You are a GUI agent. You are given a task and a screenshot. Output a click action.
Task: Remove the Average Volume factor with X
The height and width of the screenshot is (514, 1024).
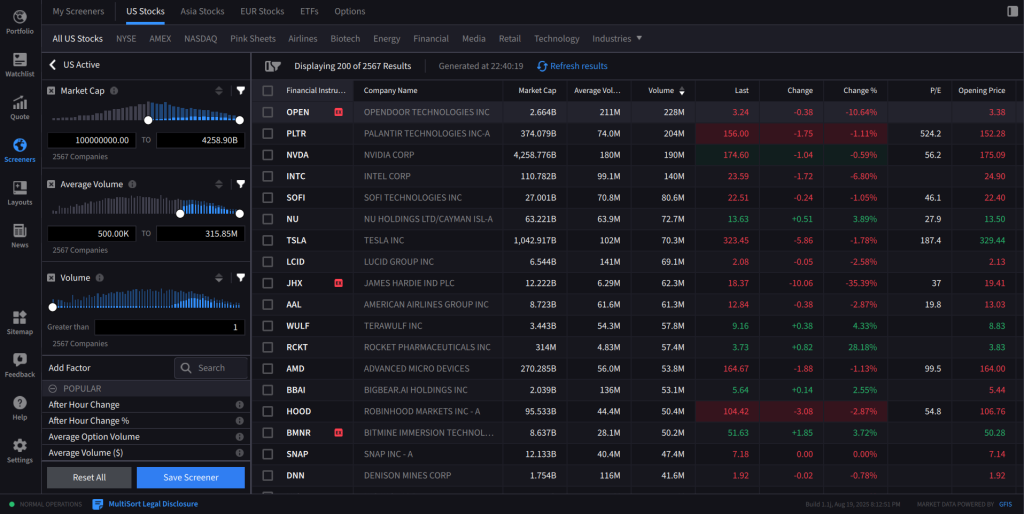pyautogui.click(x=52, y=184)
